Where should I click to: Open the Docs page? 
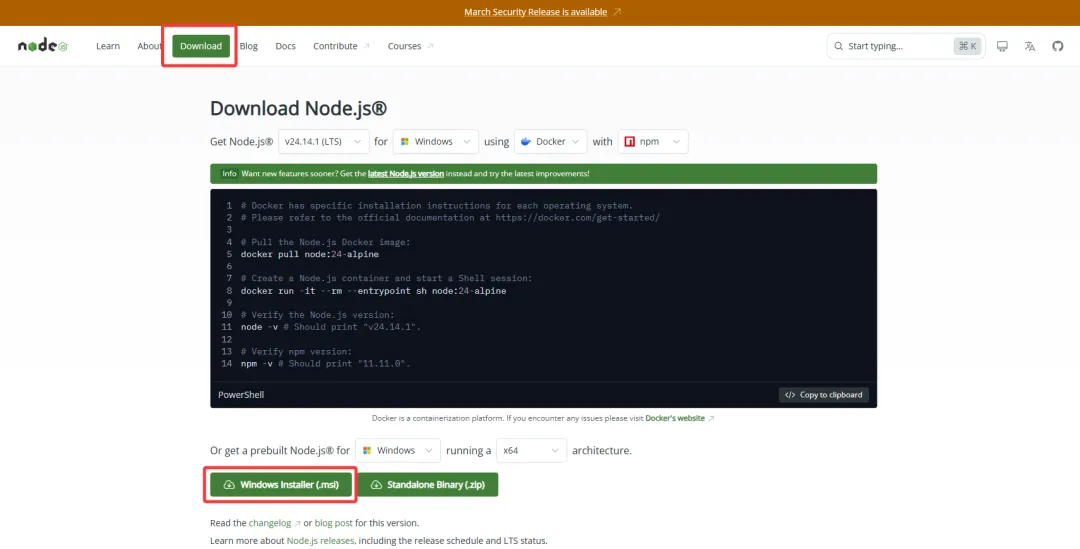[x=285, y=46]
